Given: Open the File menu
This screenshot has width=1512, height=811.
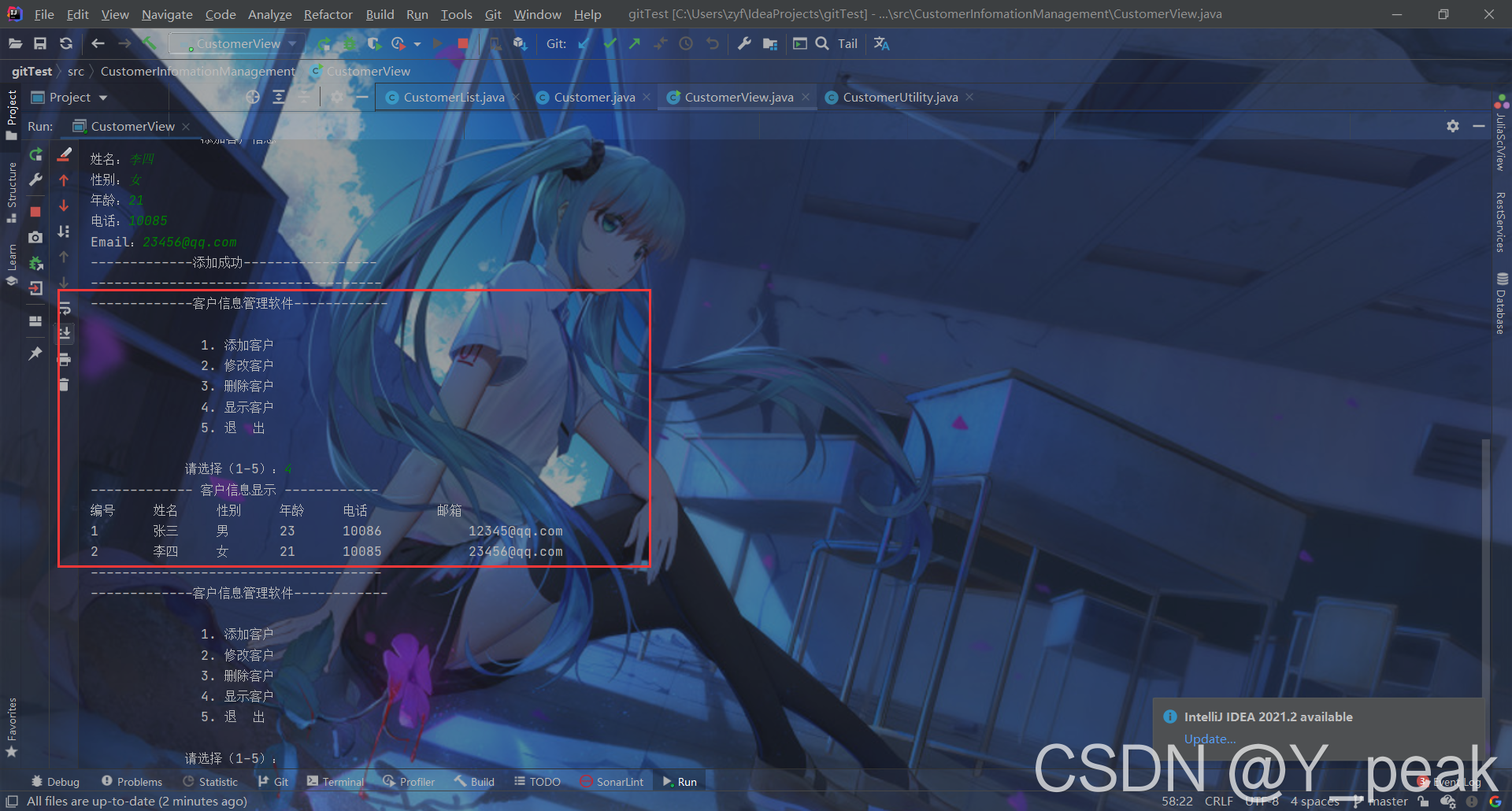Looking at the screenshot, I should (x=44, y=14).
